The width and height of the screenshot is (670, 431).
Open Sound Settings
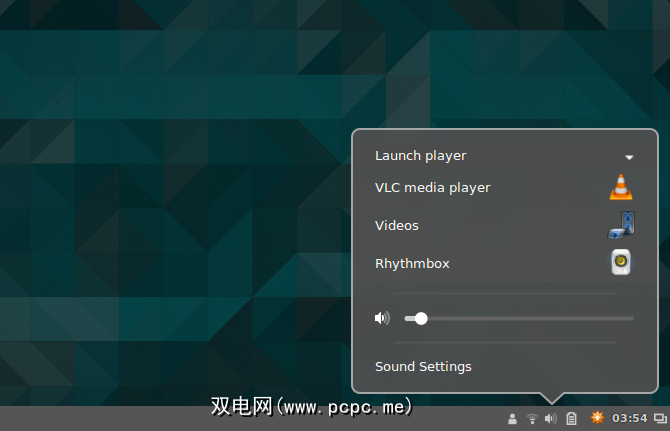coord(423,366)
